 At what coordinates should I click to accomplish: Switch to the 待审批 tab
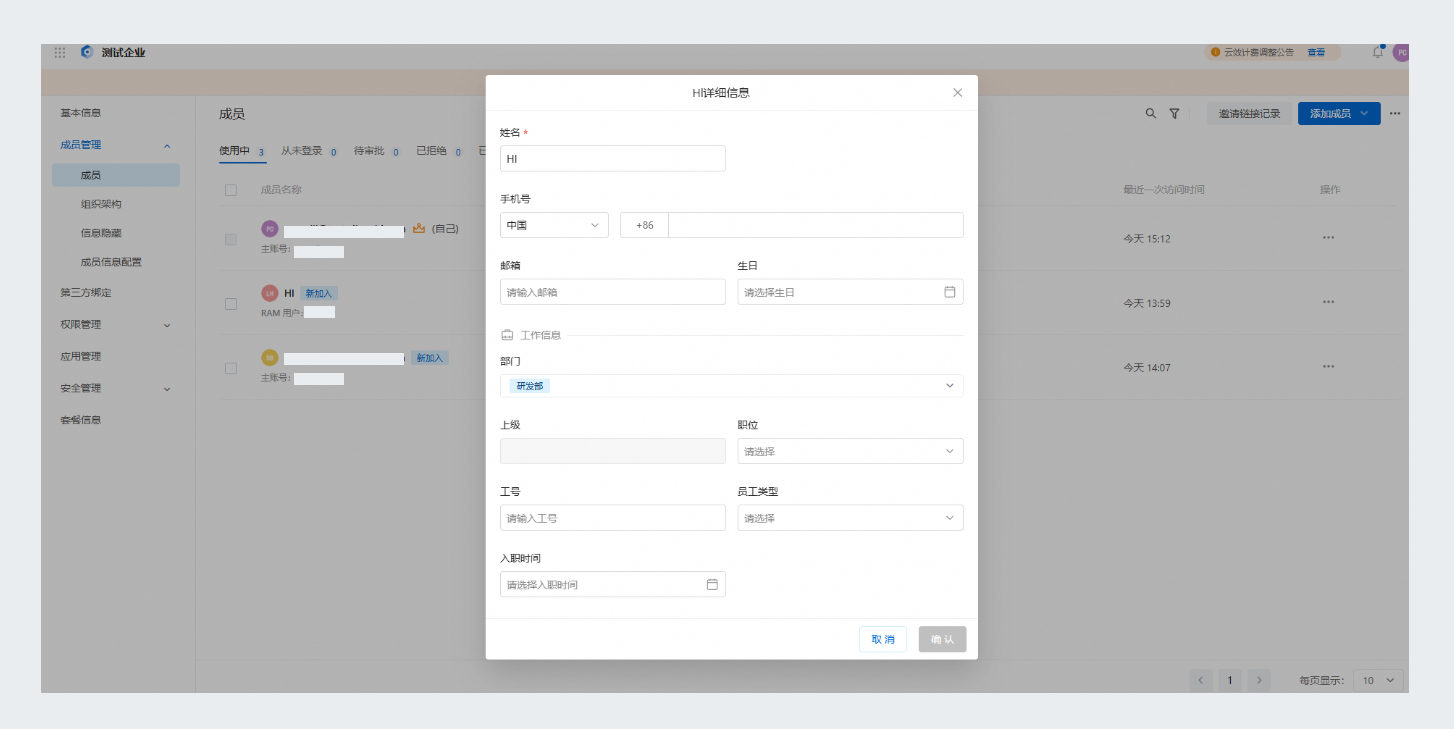pyautogui.click(x=377, y=151)
